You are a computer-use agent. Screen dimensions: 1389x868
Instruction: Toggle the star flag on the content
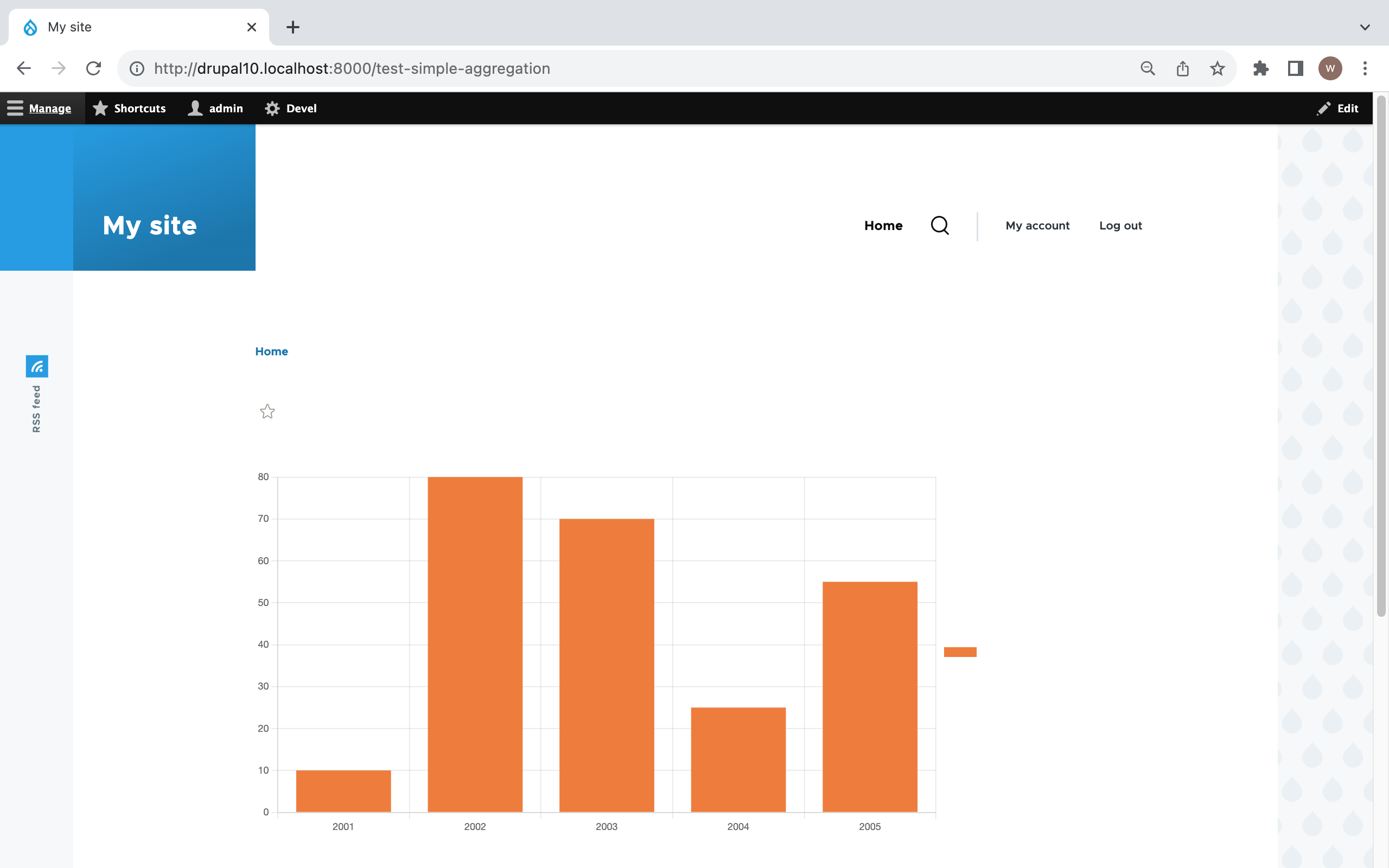267,412
